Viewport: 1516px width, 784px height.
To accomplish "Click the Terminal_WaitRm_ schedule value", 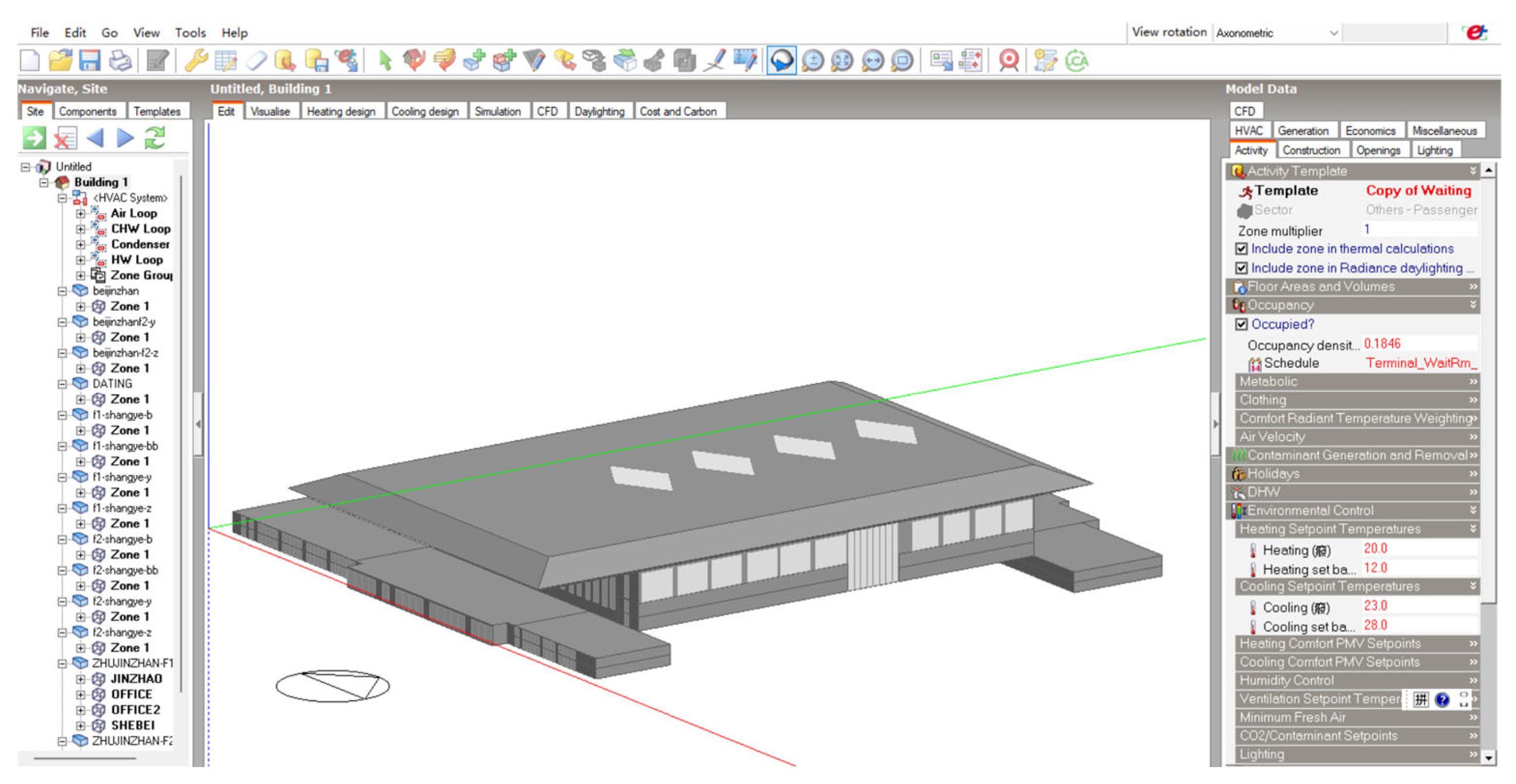I will [x=1422, y=364].
